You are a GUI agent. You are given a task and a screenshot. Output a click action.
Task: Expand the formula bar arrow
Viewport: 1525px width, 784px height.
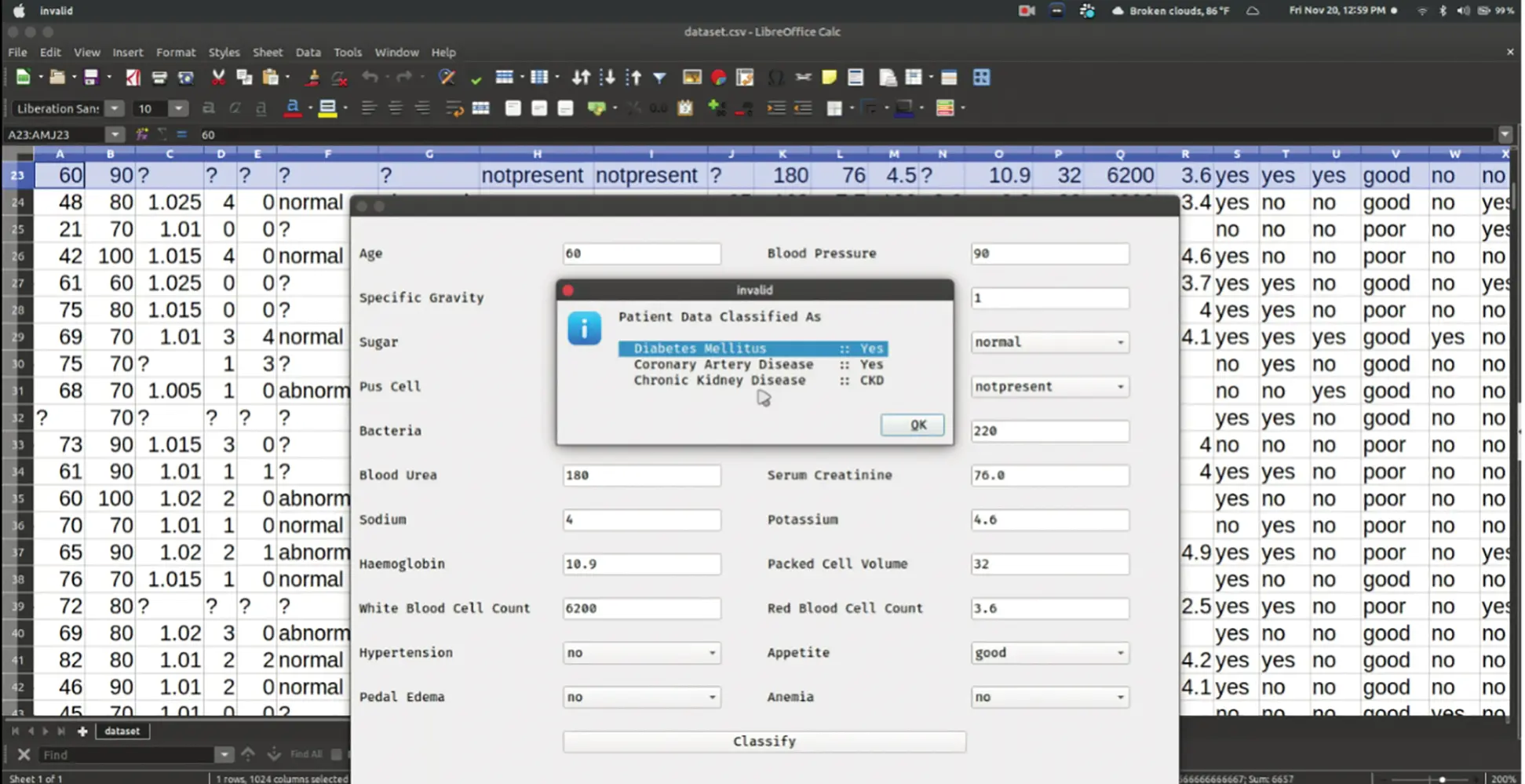1505,134
